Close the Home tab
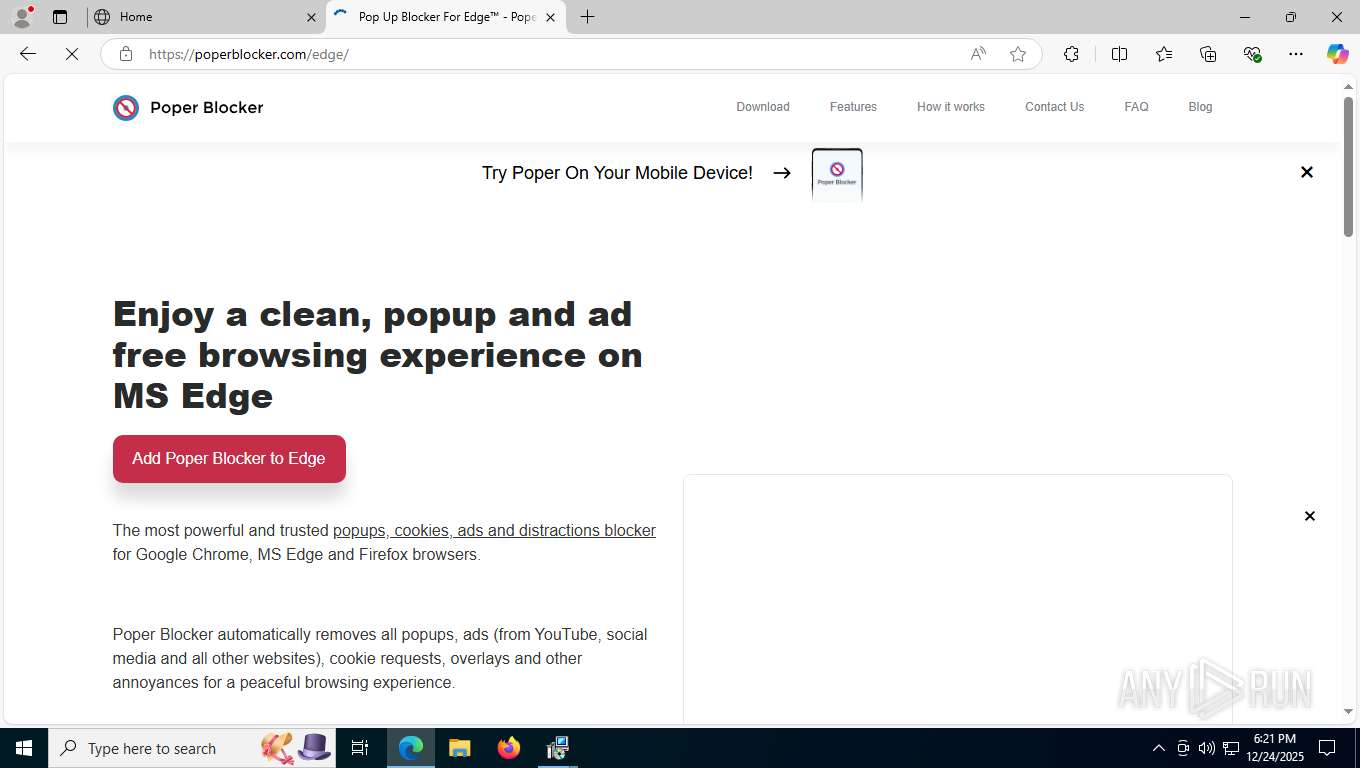 311,17
